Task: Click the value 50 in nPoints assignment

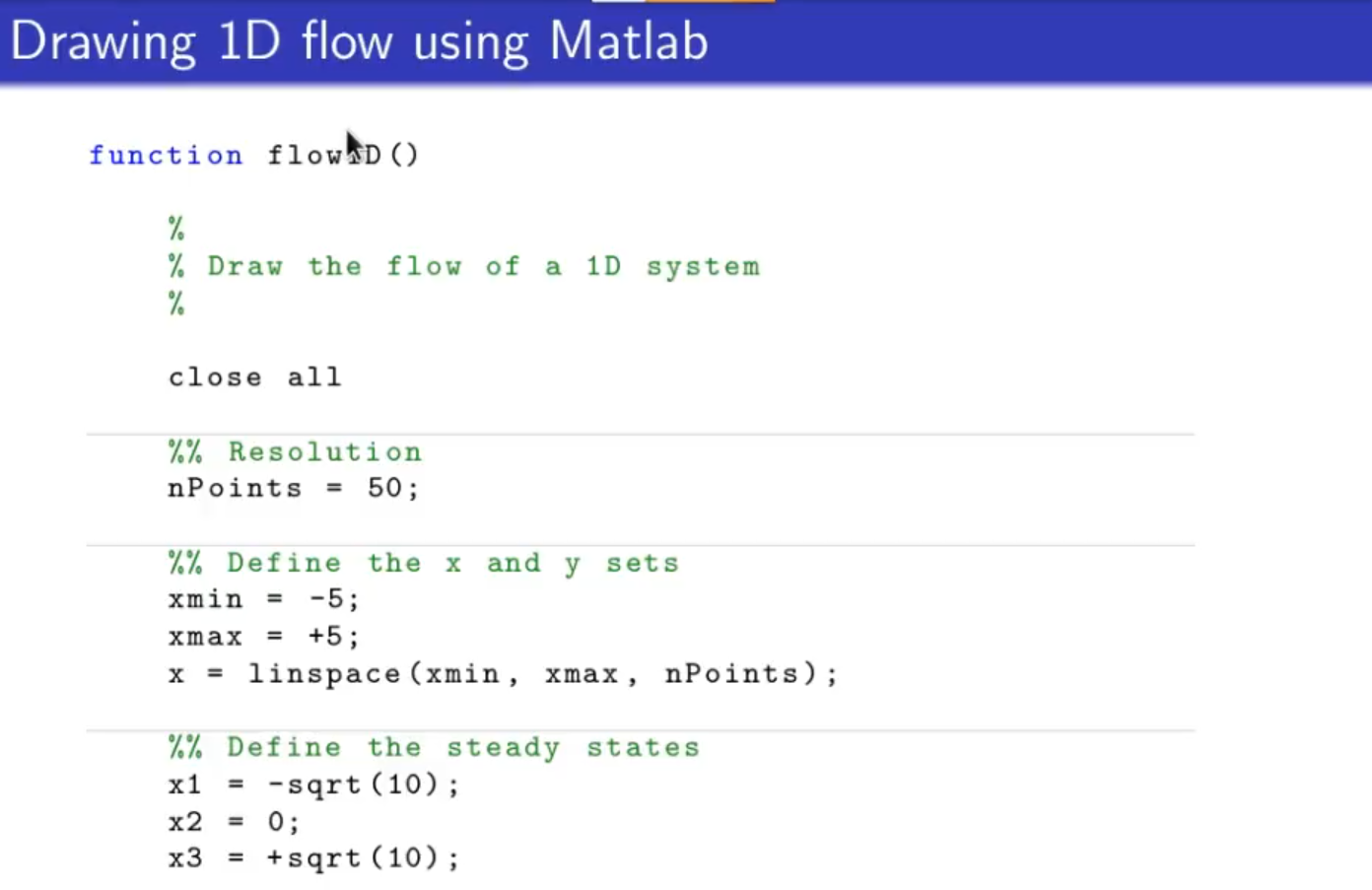Action: [384, 489]
